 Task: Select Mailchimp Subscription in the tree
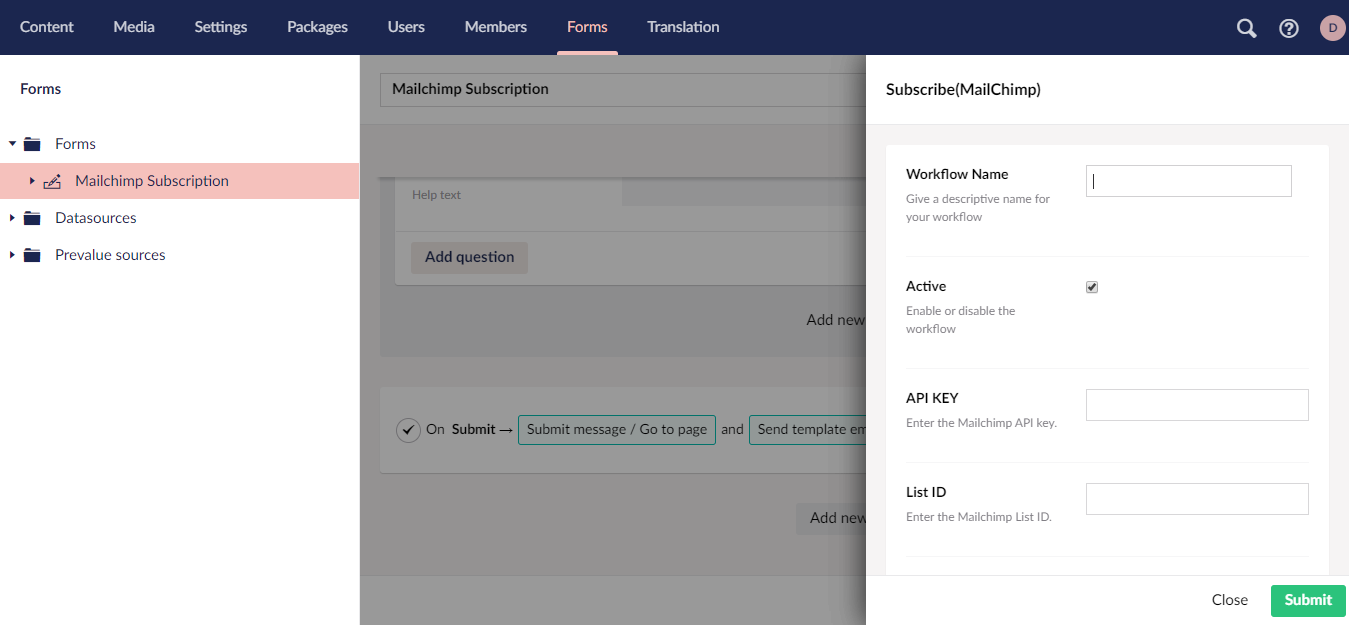(152, 181)
